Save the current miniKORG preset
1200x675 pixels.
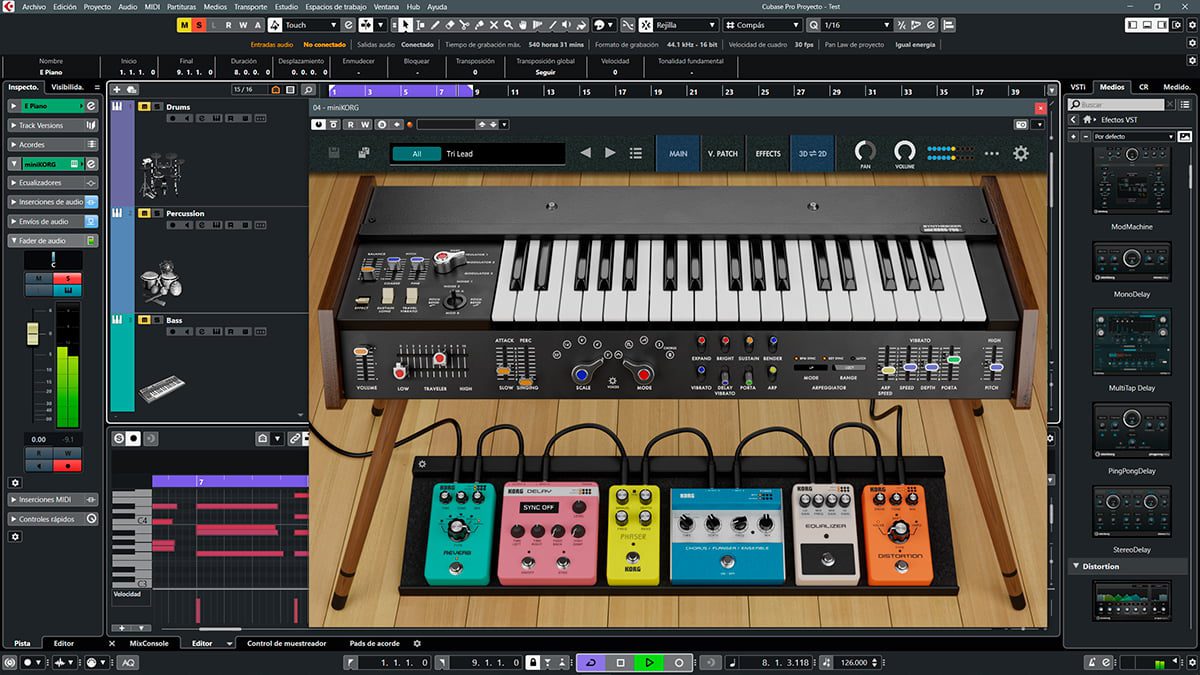click(334, 153)
